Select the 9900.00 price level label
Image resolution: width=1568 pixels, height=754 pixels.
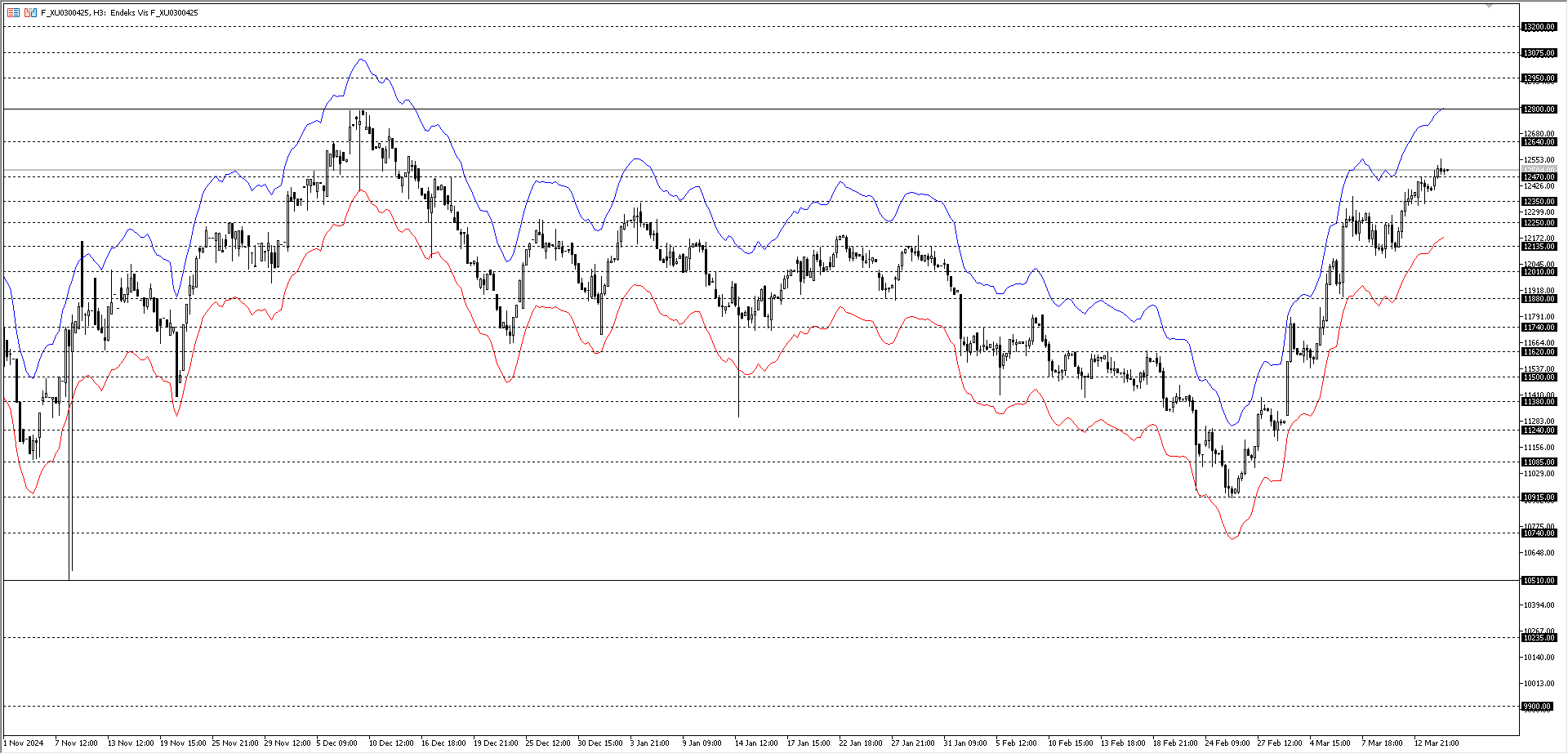(1537, 707)
